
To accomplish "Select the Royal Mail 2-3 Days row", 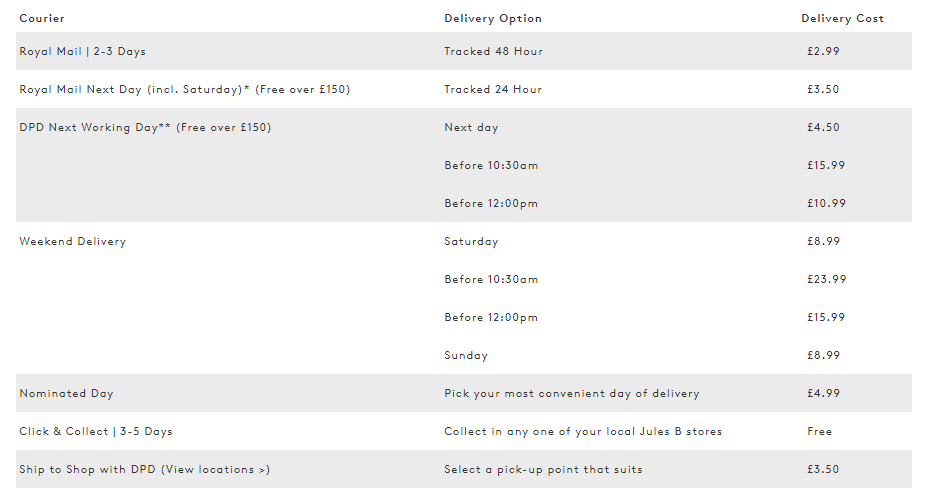I will tap(464, 51).
